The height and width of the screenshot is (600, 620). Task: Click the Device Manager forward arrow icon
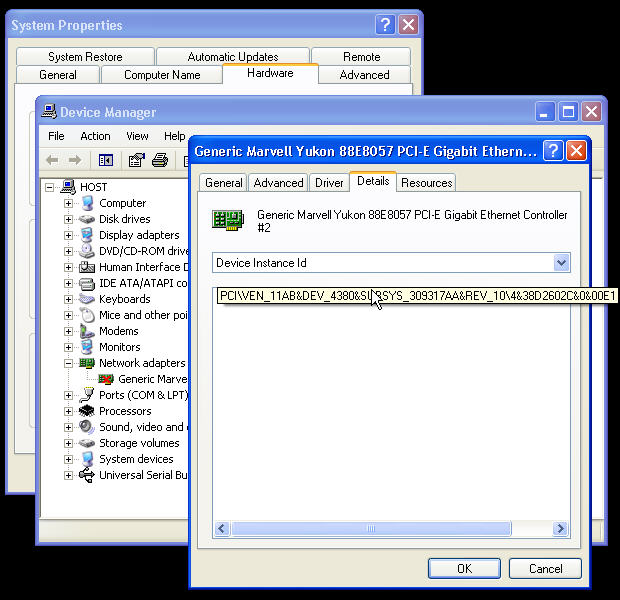point(75,160)
